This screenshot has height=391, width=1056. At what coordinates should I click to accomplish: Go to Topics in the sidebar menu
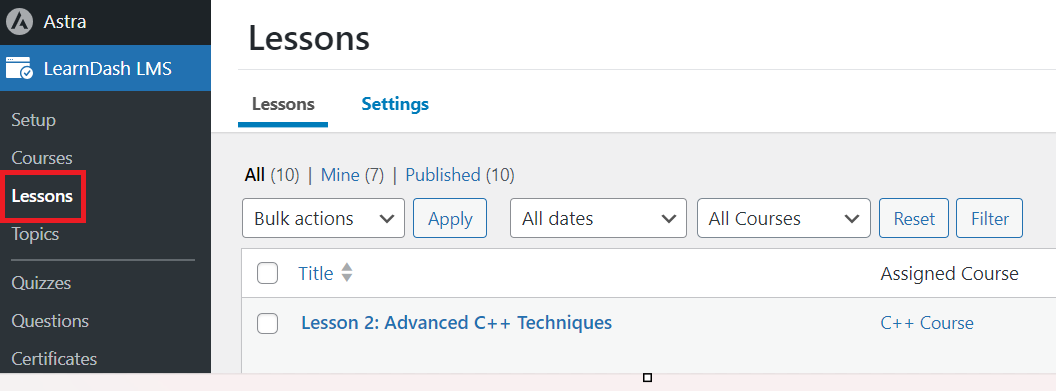35,234
